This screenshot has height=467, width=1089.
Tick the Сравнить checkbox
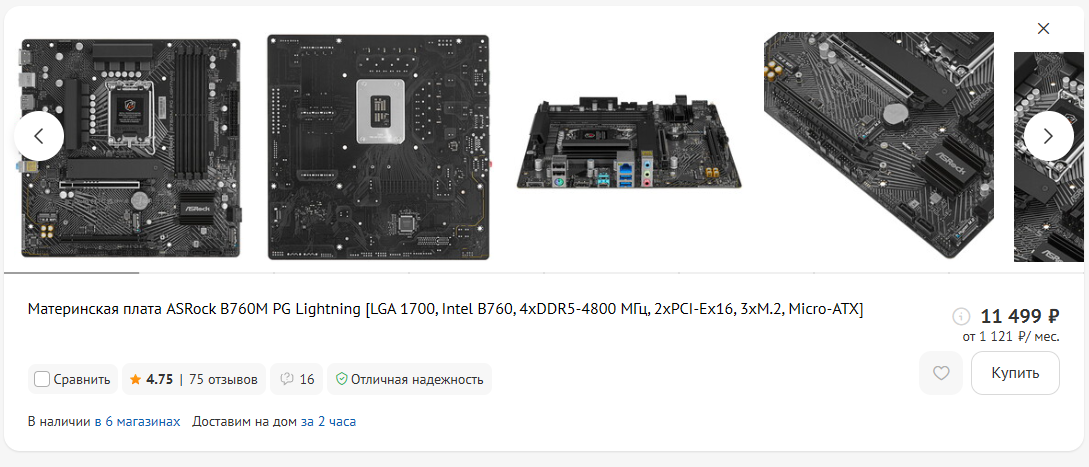(42, 379)
